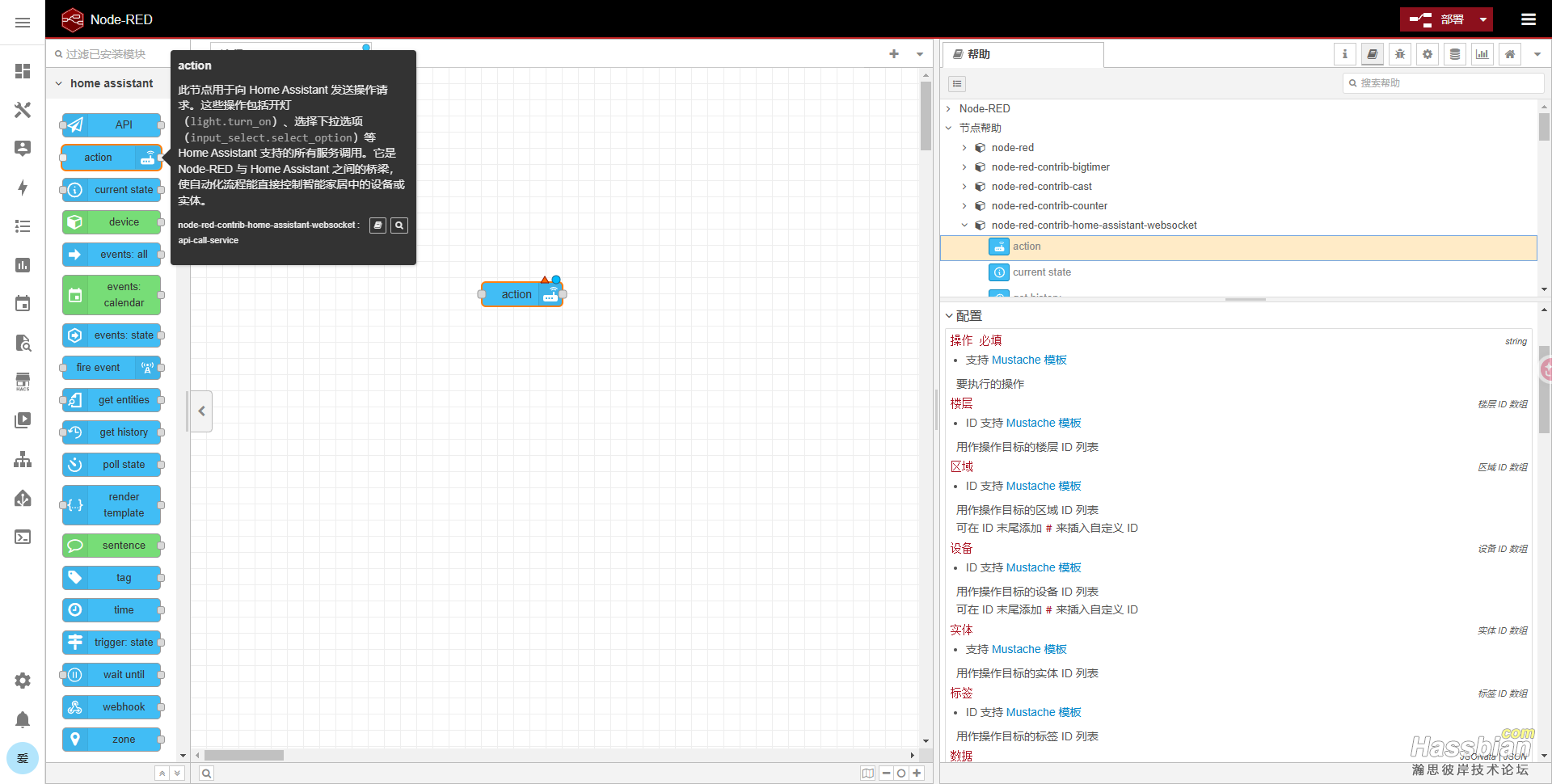Focus the 搜索帮助 help search field
The width and height of the screenshot is (1552, 784).
pos(1444,83)
